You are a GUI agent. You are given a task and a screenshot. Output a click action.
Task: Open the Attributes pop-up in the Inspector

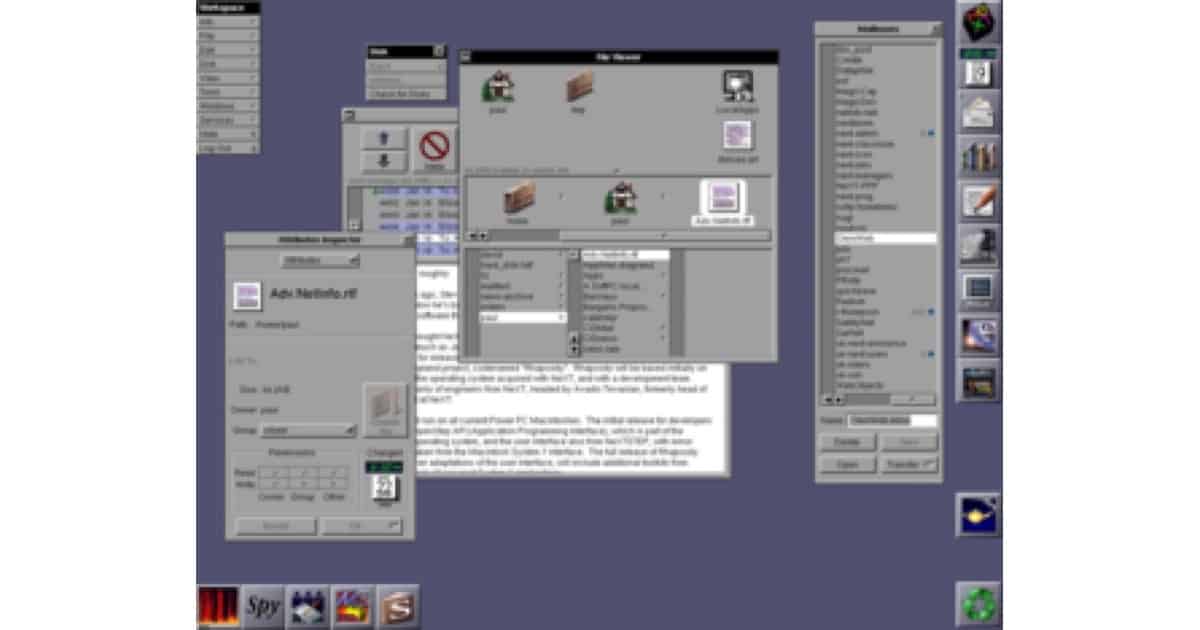click(319, 260)
